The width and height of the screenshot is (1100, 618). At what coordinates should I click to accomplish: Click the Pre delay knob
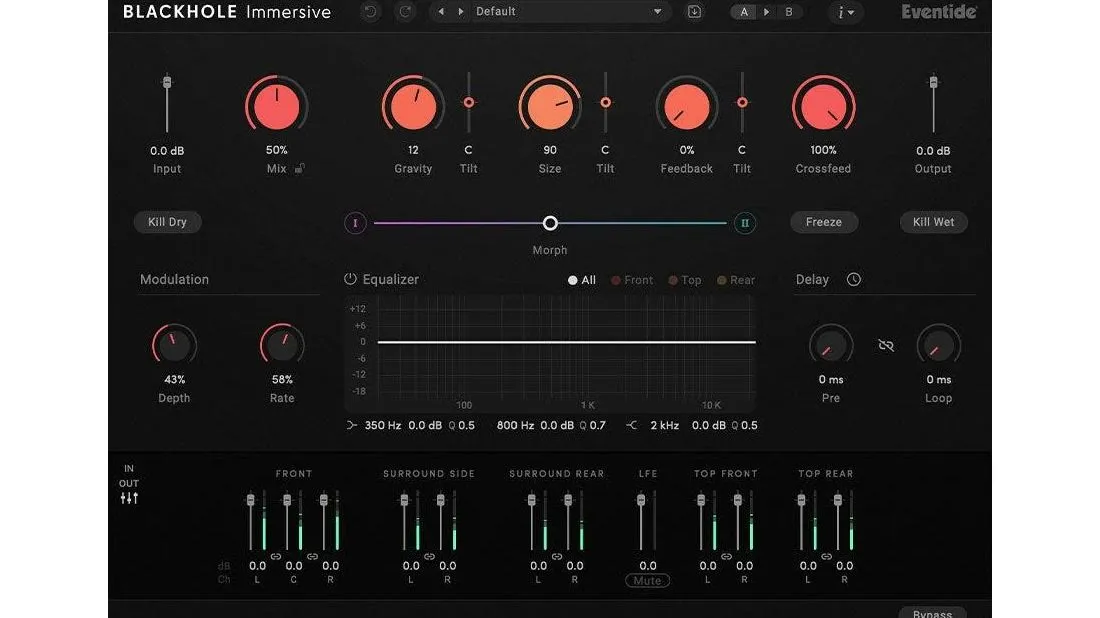point(831,346)
